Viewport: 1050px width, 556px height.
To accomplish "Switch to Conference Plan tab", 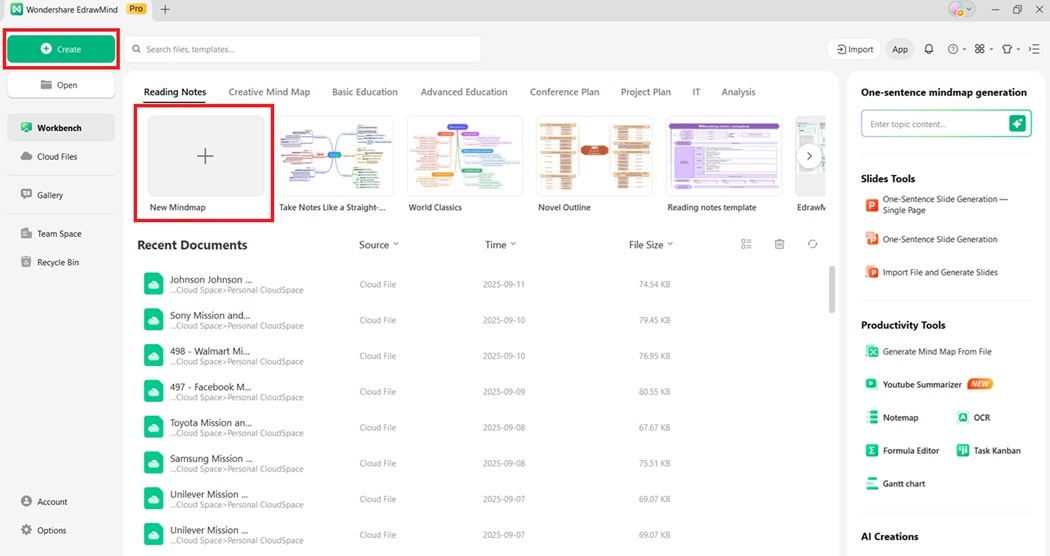I will point(565,92).
